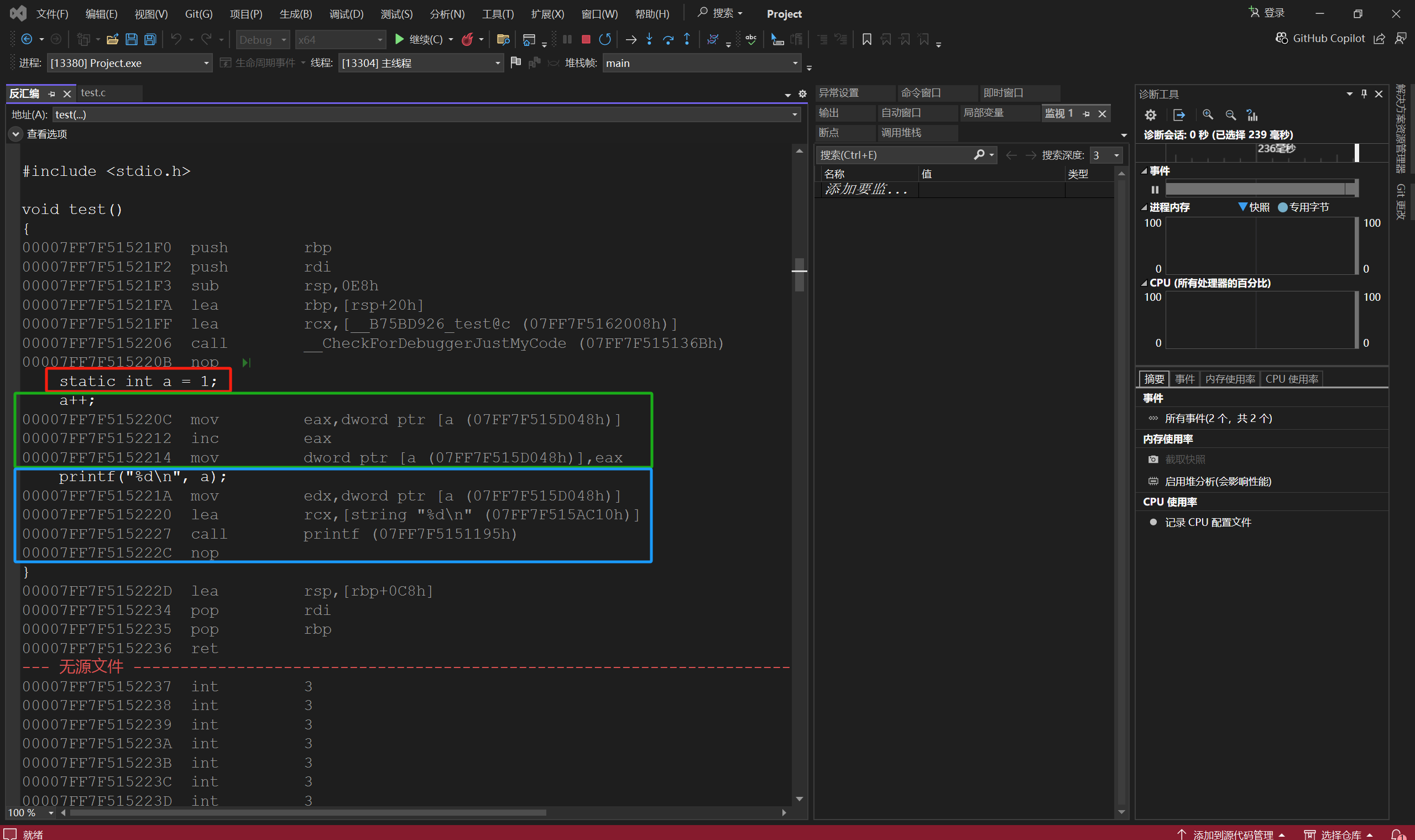Viewport: 1415px width, 840px height.
Task: Toggle the 专用字节 private bytes legend
Action: (x=1282, y=207)
